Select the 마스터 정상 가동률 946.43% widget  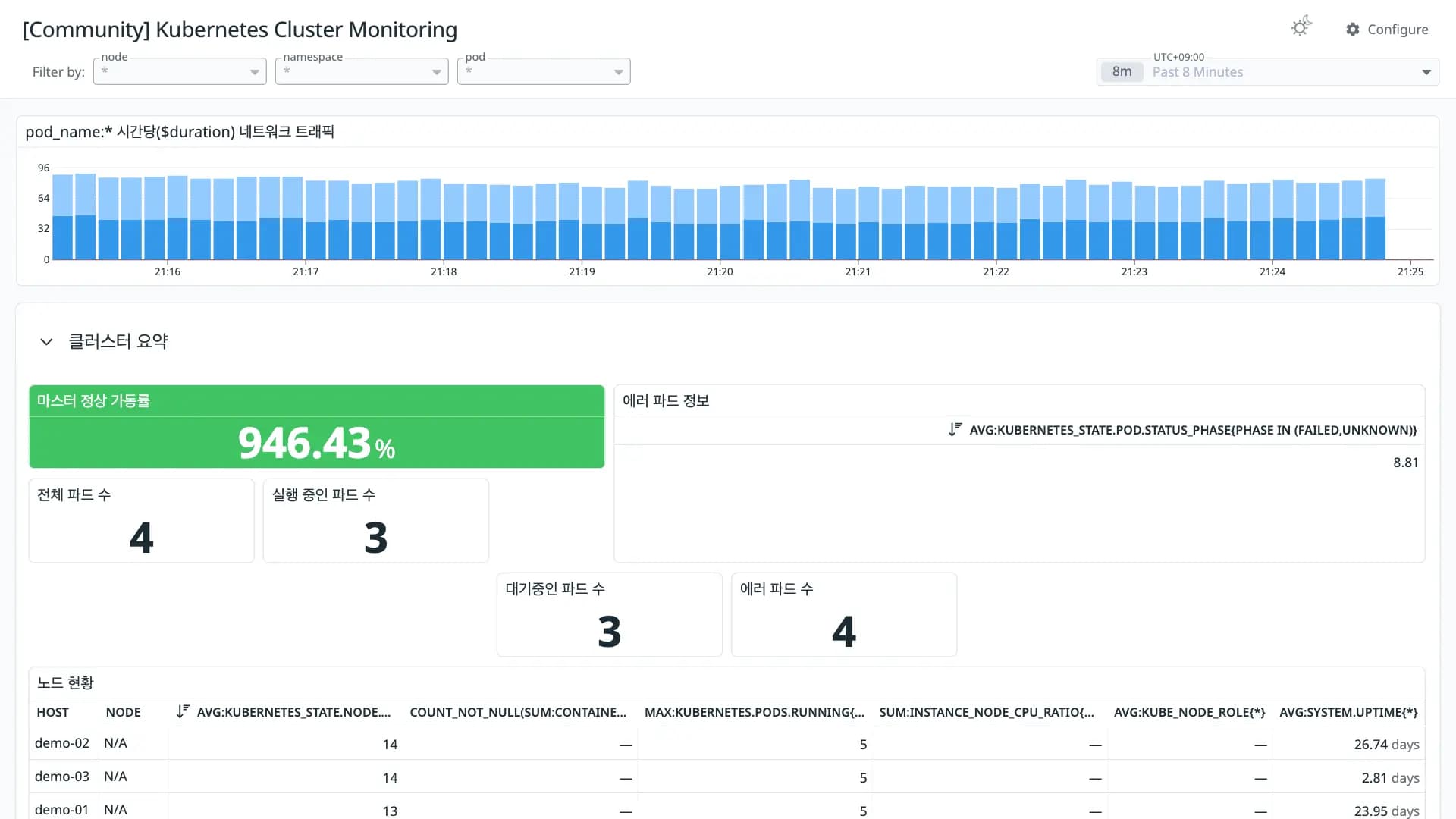[317, 427]
